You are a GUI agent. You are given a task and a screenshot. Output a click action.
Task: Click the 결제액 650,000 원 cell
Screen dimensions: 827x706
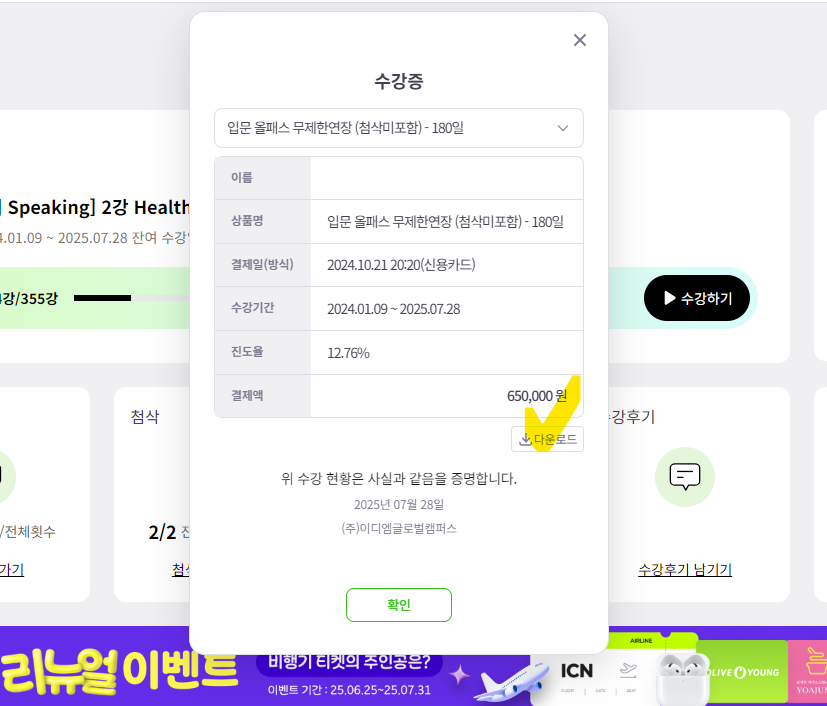447,396
